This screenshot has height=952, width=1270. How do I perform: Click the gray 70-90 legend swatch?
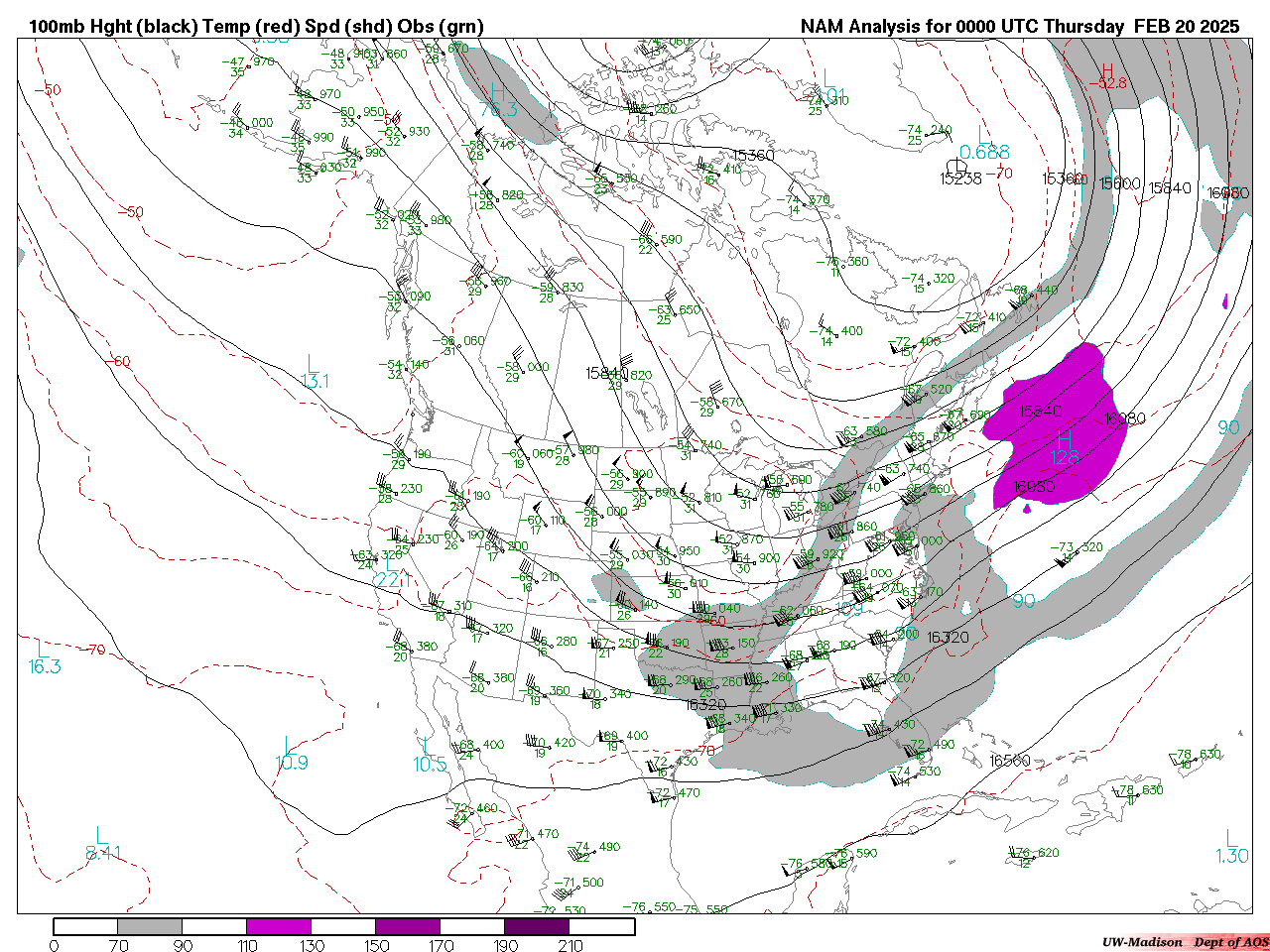pyautogui.click(x=150, y=926)
